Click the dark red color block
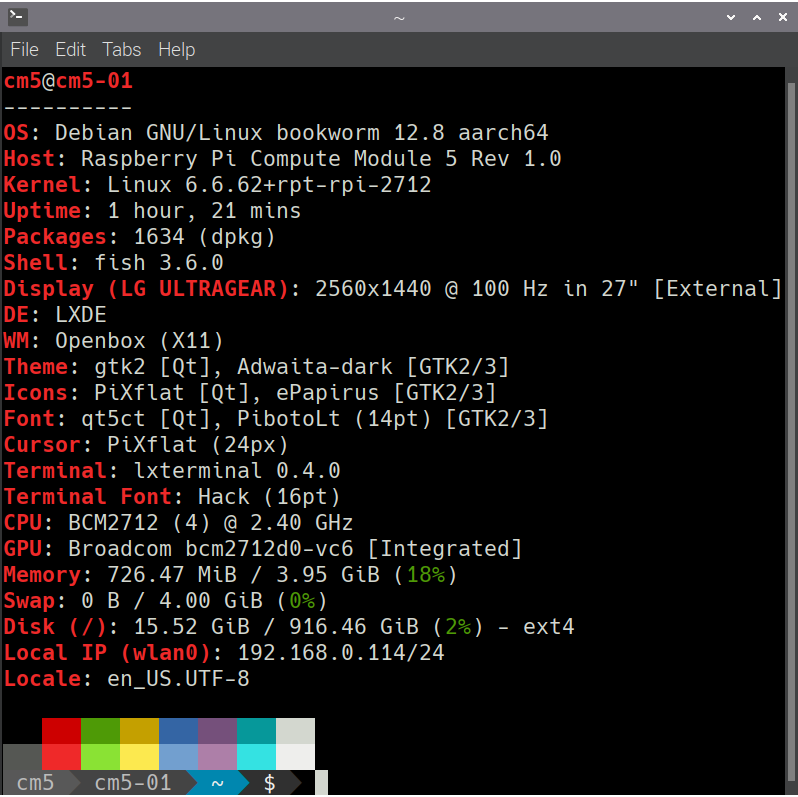 [62, 731]
